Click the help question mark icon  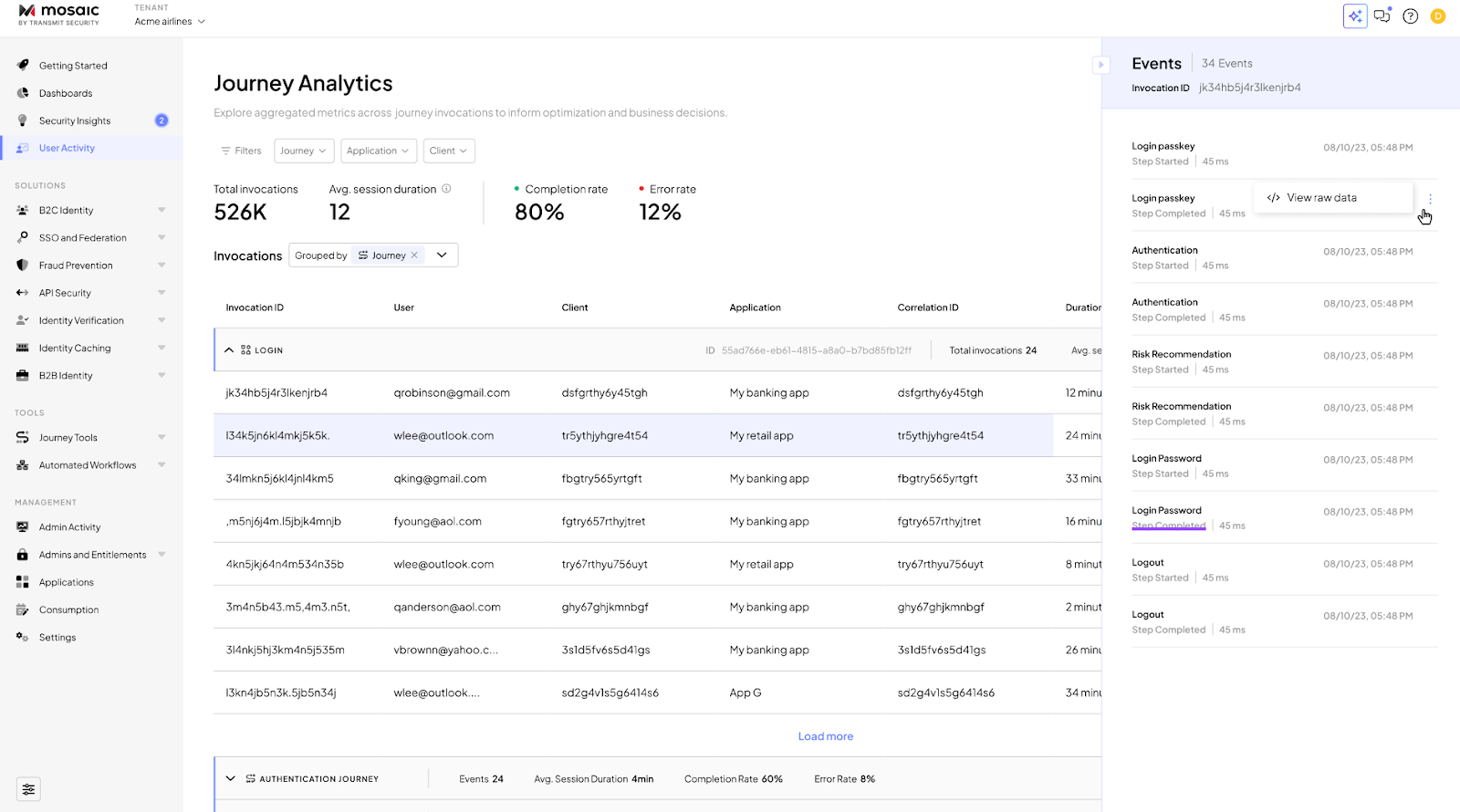[1411, 16]
